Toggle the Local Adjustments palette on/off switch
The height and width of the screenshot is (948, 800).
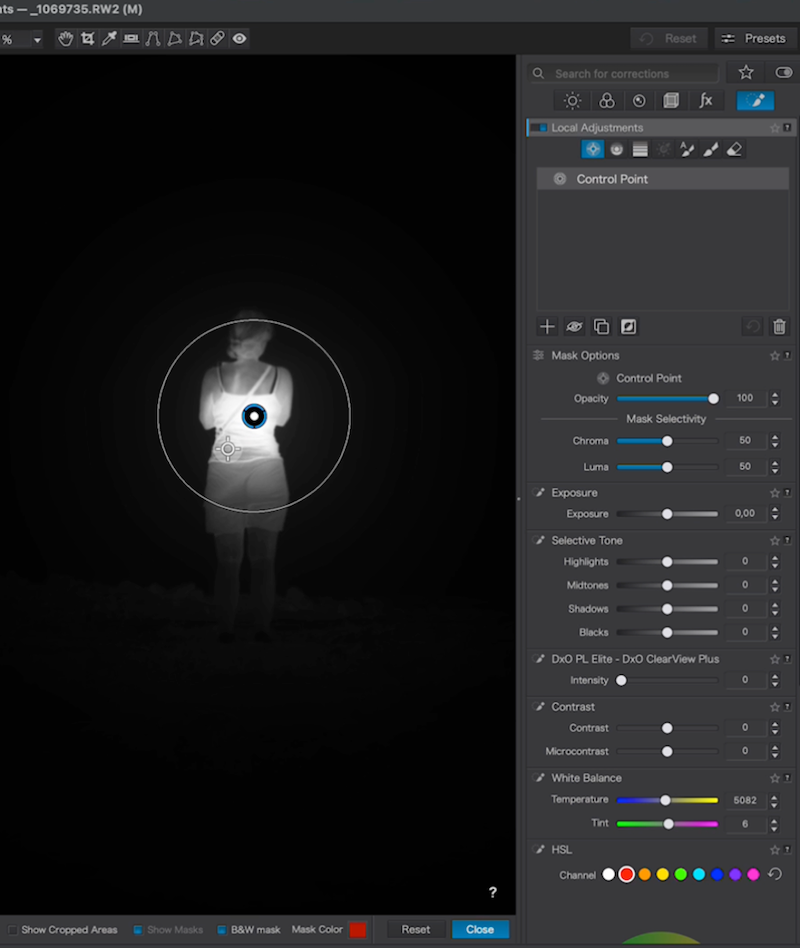pyautogui.click(x=538, y=128)
